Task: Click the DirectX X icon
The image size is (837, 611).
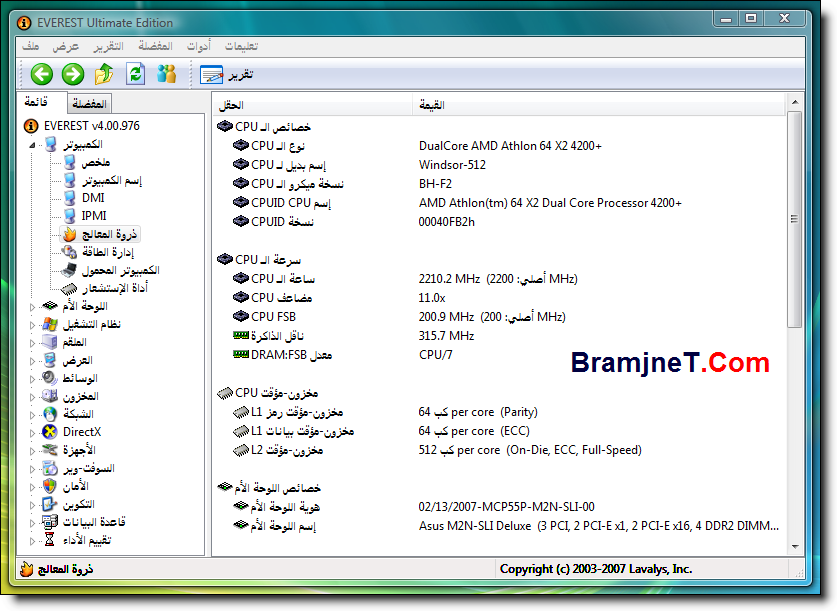Action: 50,432
